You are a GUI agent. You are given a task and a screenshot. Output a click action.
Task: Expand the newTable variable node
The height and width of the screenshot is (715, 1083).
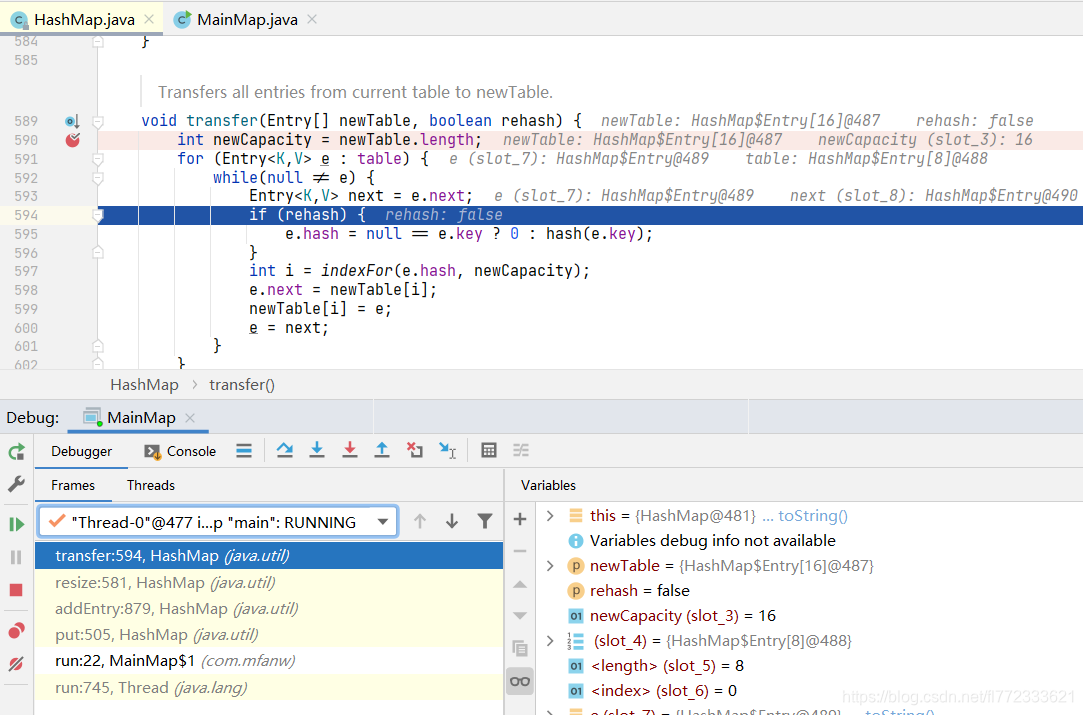pyautogui.click(x=550, y=566)
